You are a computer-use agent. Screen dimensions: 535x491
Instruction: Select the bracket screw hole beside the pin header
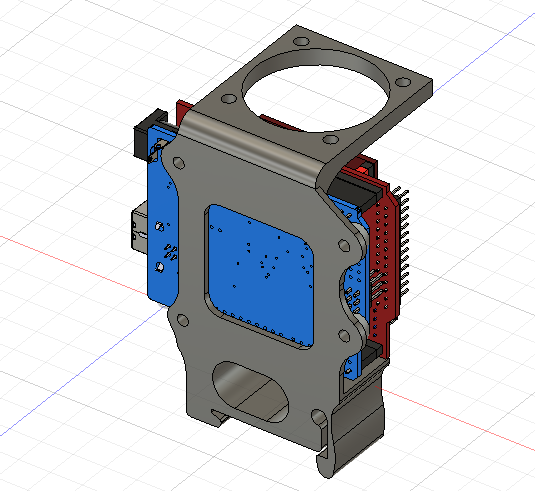pos(344,245)
